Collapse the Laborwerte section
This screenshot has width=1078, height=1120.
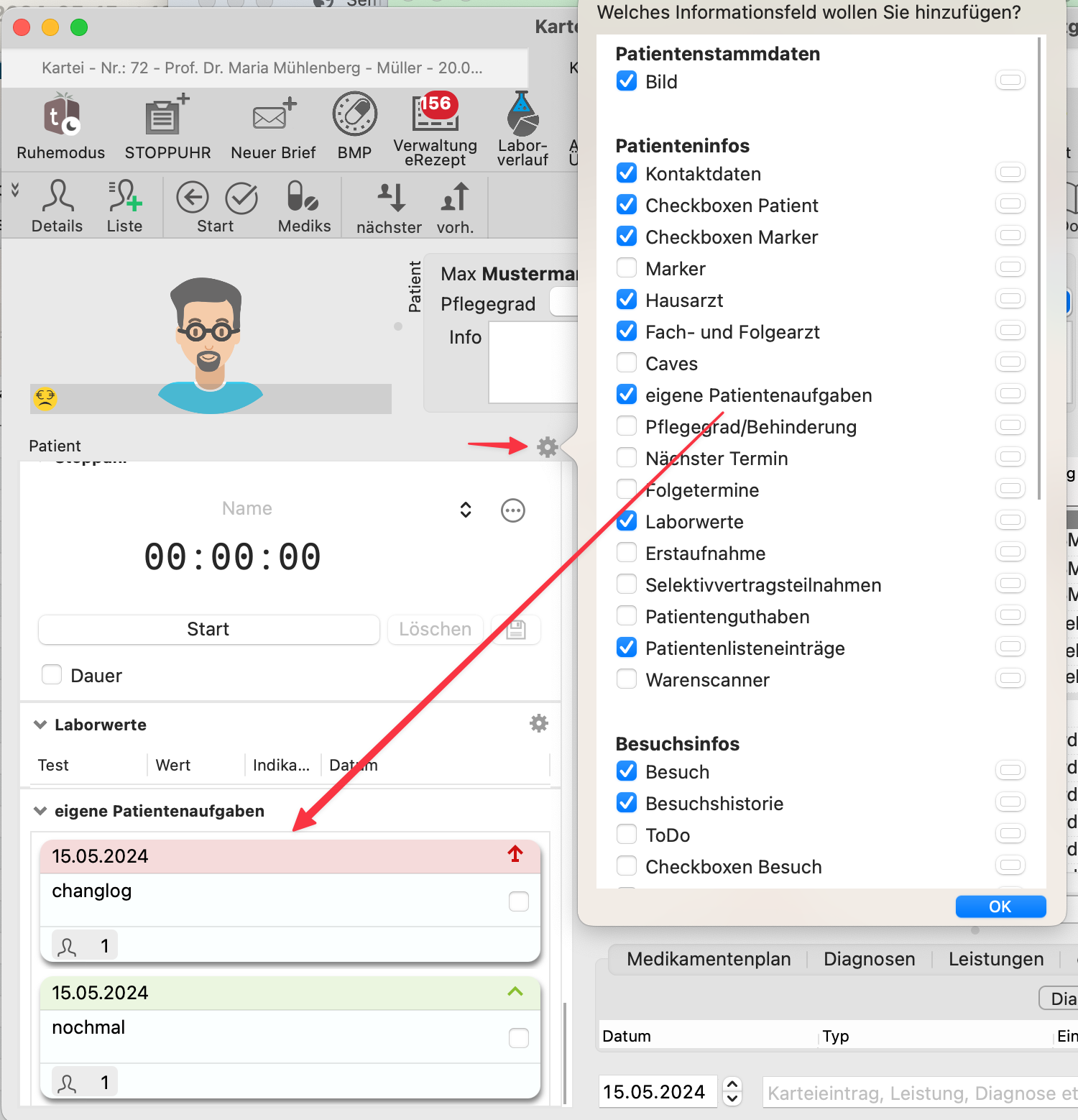tap(40, 725)
